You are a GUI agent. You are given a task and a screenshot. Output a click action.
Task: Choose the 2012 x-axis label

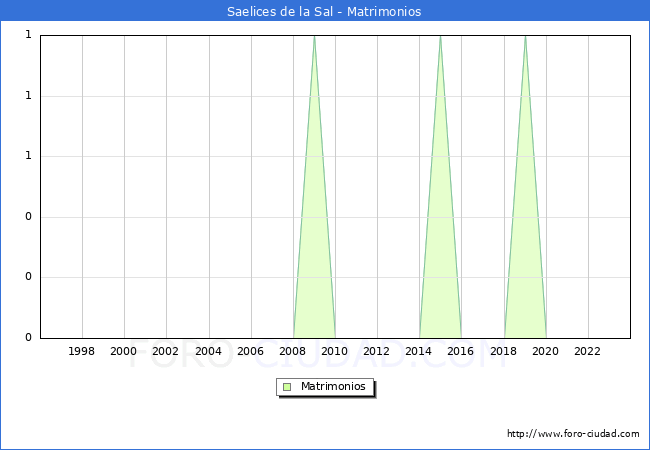point(377,351)
